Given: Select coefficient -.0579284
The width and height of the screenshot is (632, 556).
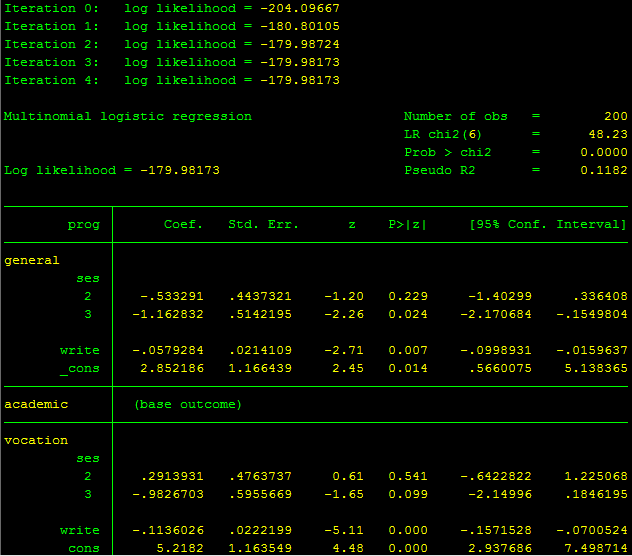Looking at the screenshot, I should (x=168, y=350).
